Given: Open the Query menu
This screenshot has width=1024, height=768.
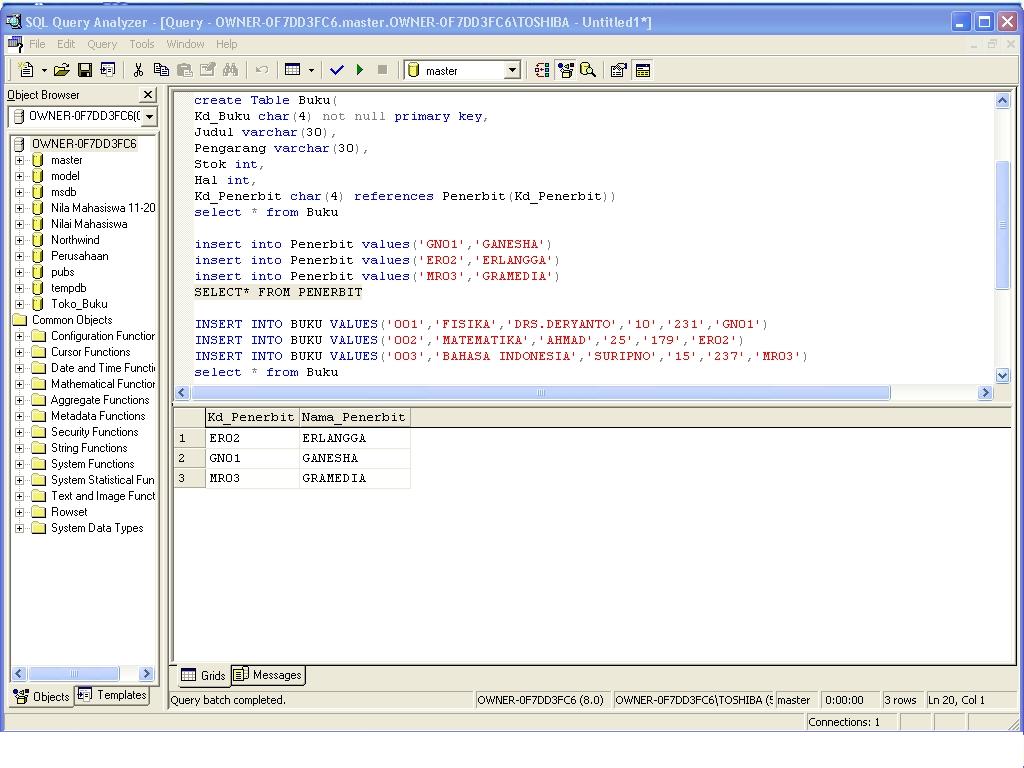Looking at the screenshot, I should pos(102,44).
